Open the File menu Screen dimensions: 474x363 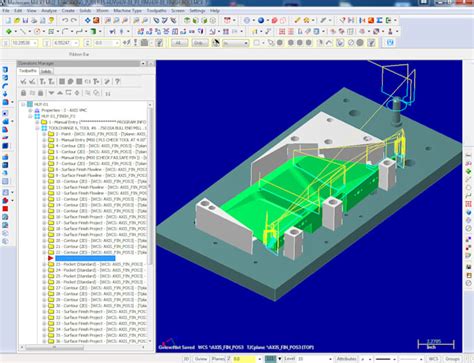[6, 11]
